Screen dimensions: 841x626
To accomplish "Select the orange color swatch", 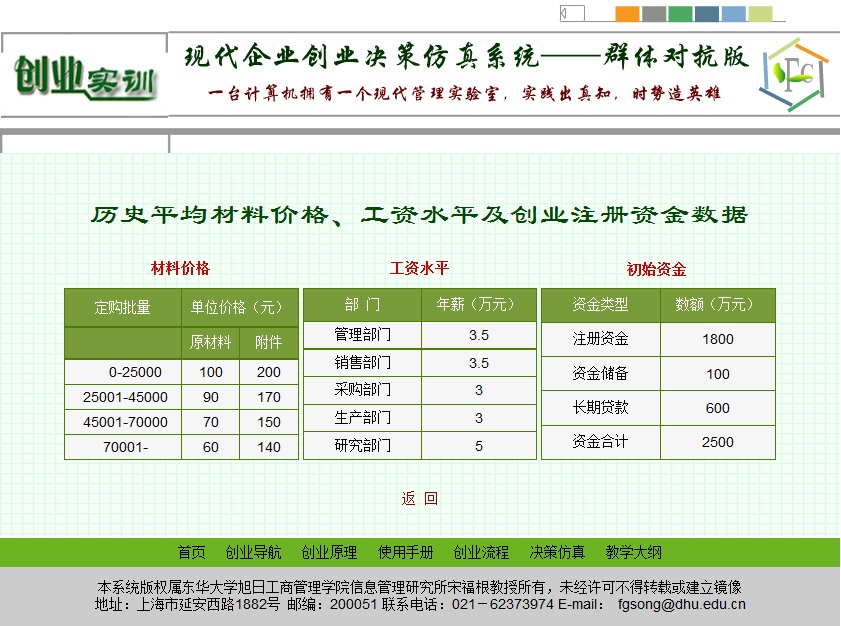I will [x=627, y=14].
